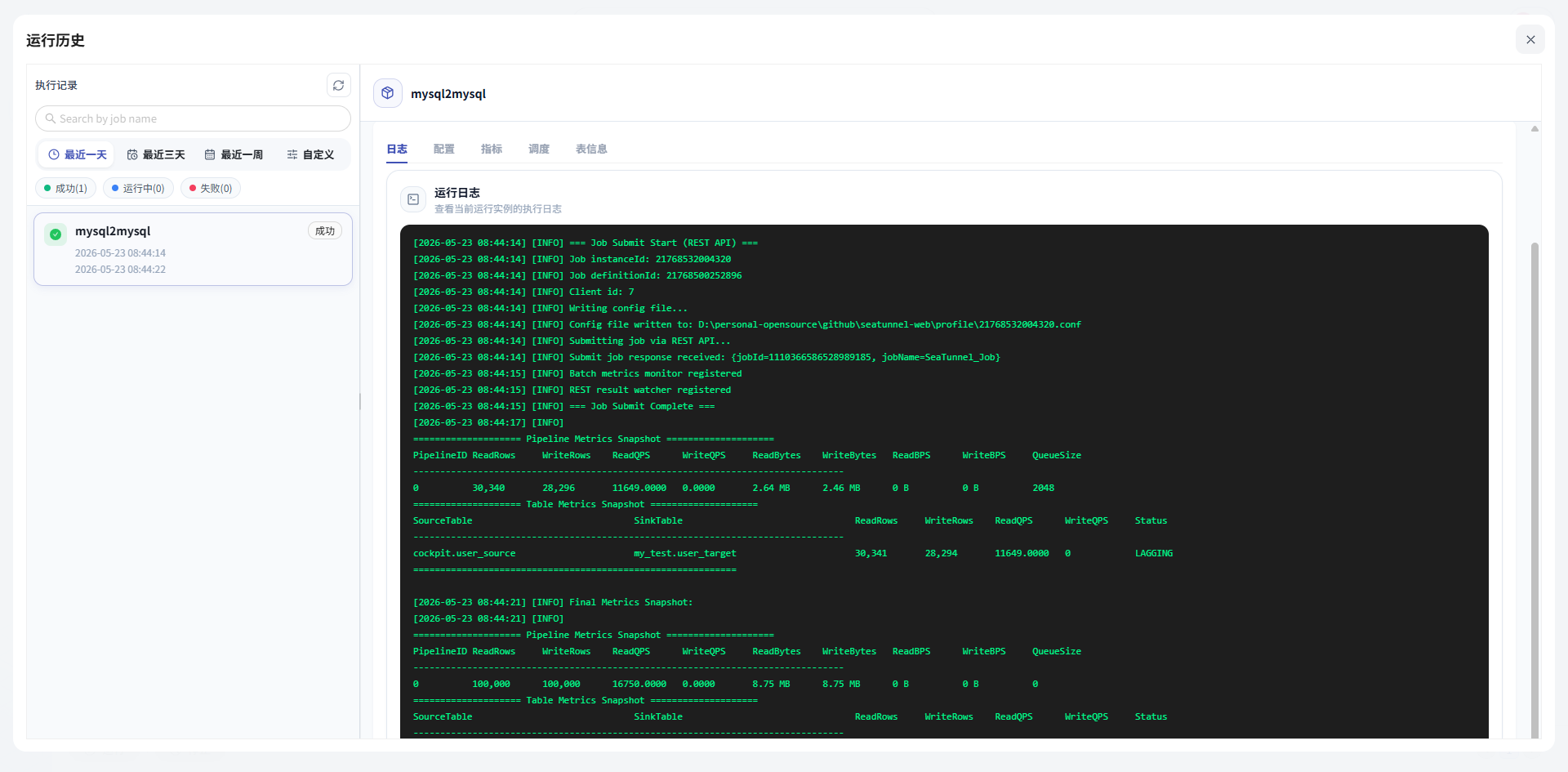This screenshot has width=1568, height=772.
Task: Click the Final Metrics Snapshot log line
Action: pyautogui.click(x=553, y=602)
